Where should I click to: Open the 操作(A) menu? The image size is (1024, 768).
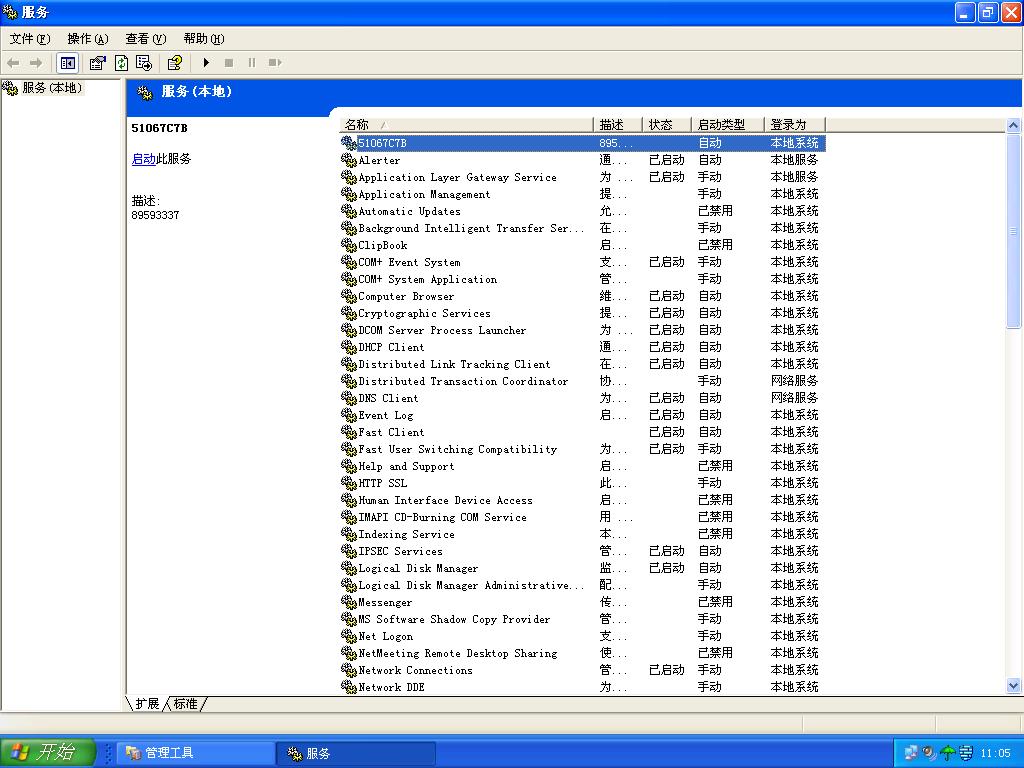point(87,39)
